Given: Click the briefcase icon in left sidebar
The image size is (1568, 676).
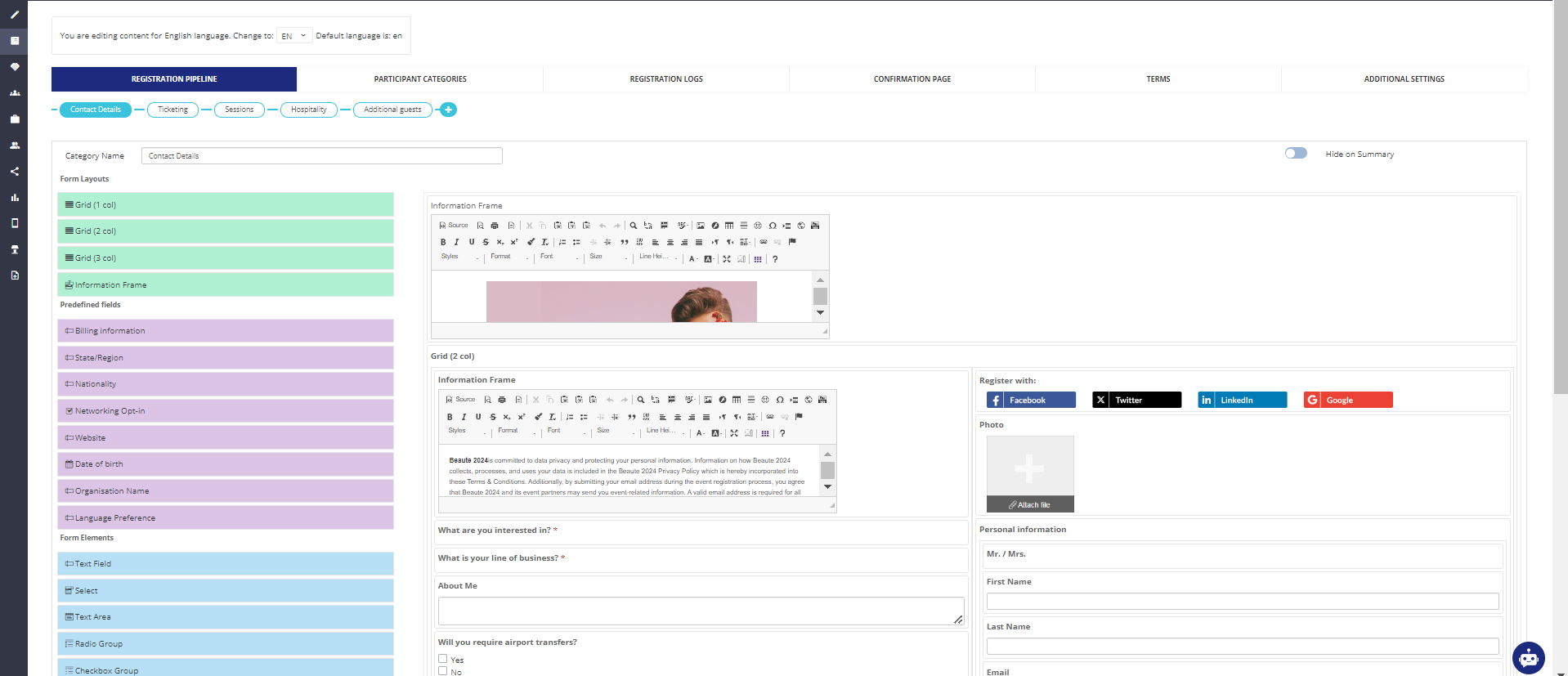Looking at the screenshot, I should click(x=14, y=119).
